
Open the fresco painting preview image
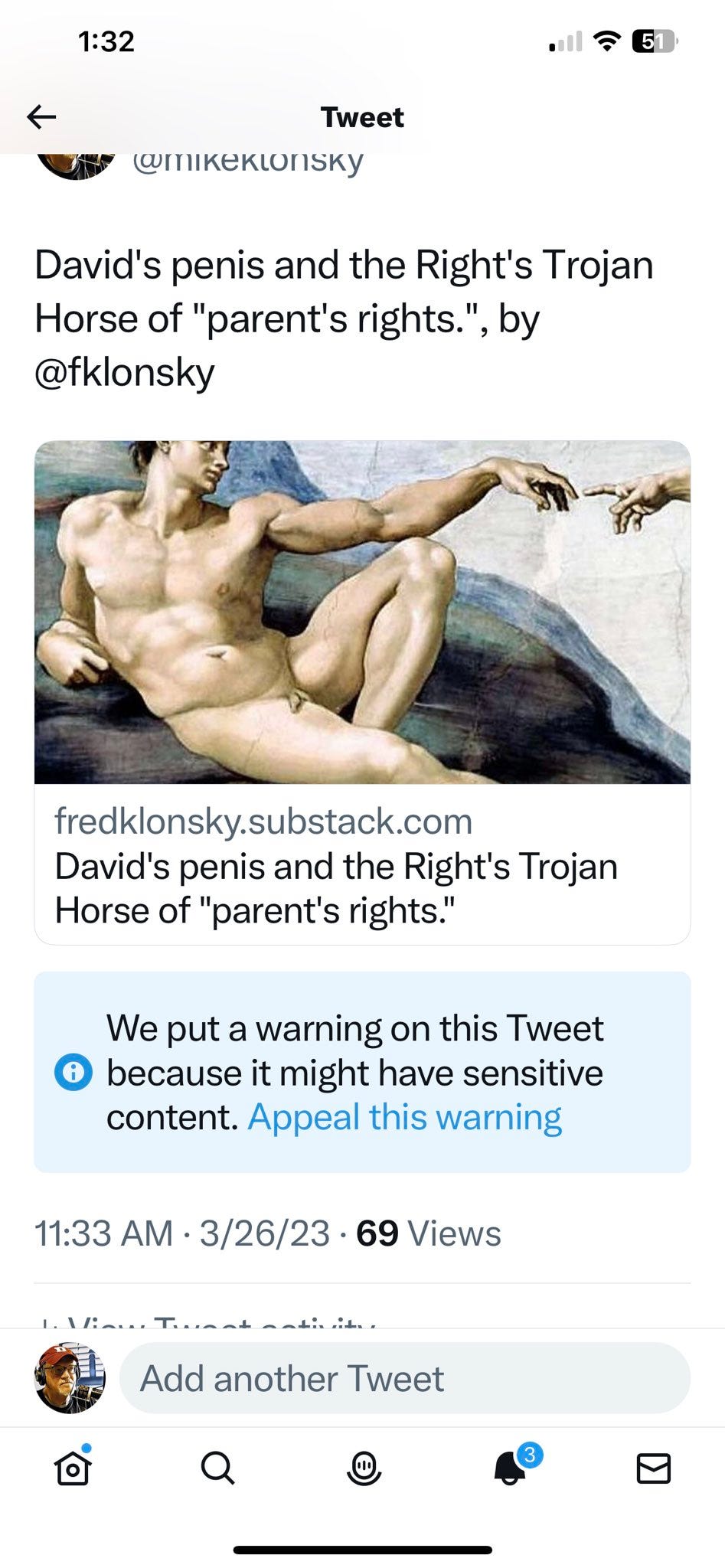(x=362, y=612)
